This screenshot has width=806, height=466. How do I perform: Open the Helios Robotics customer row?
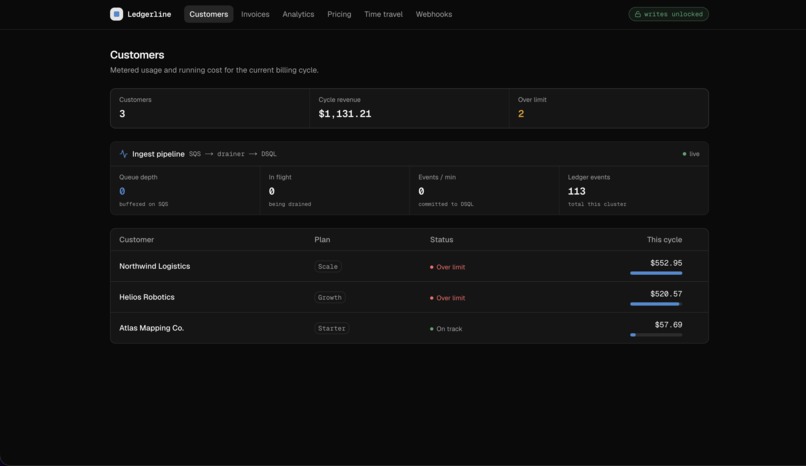409,297
